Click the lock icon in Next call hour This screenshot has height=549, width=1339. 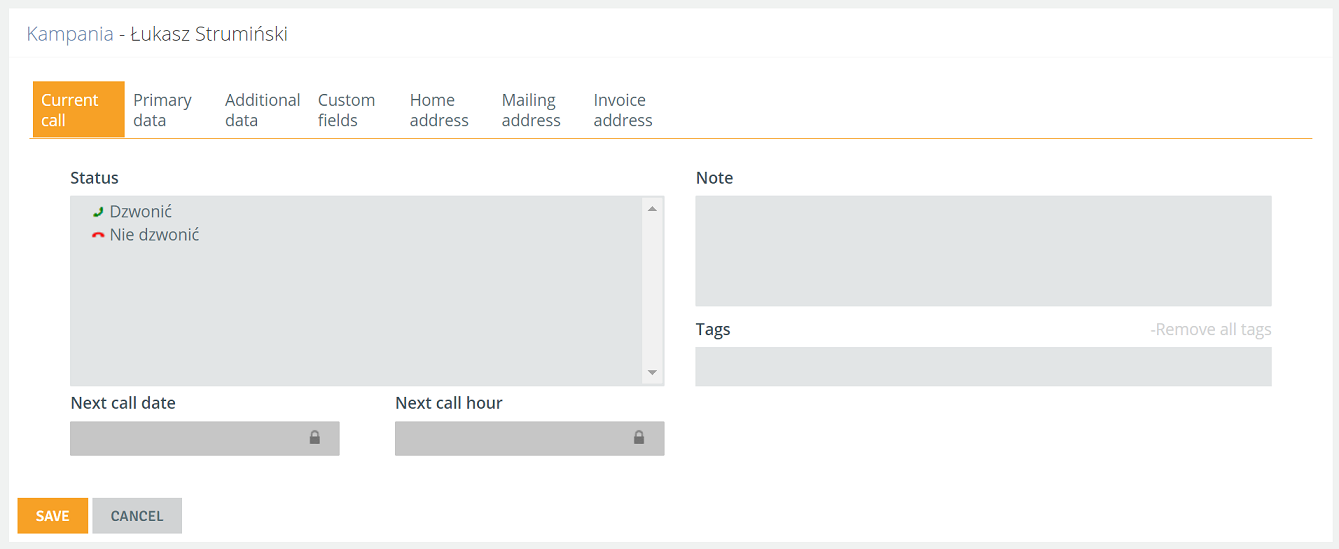[639, 438]
